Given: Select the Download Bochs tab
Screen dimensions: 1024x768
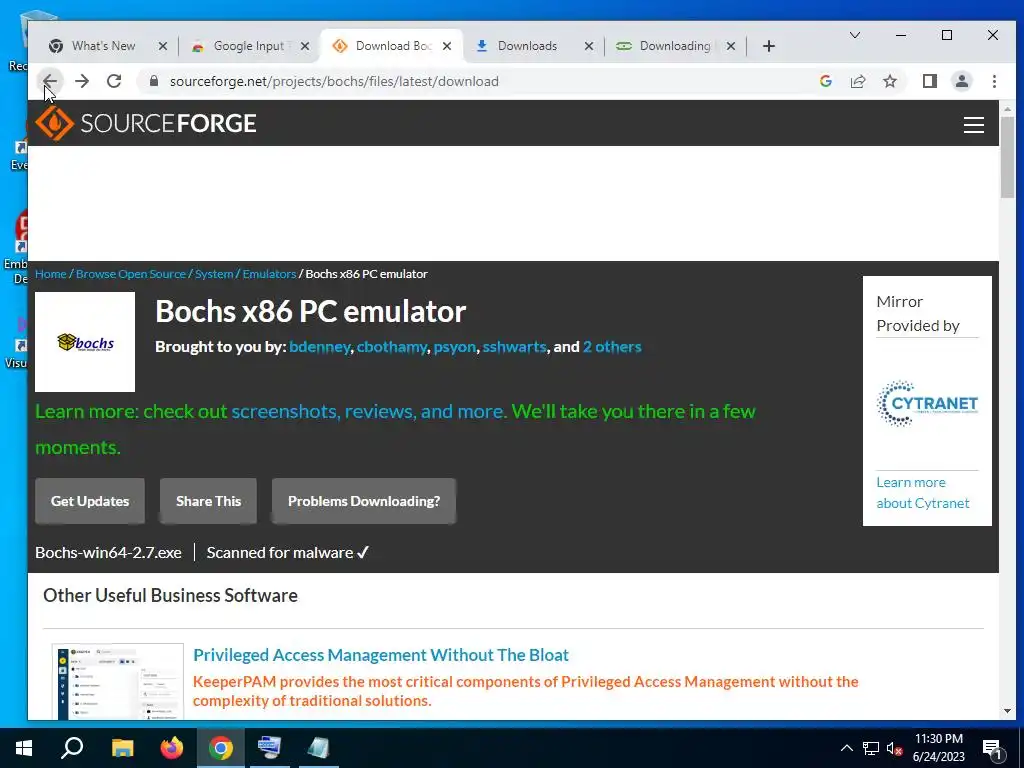Looking at the screenshot, I should click(x=393, y=46).
